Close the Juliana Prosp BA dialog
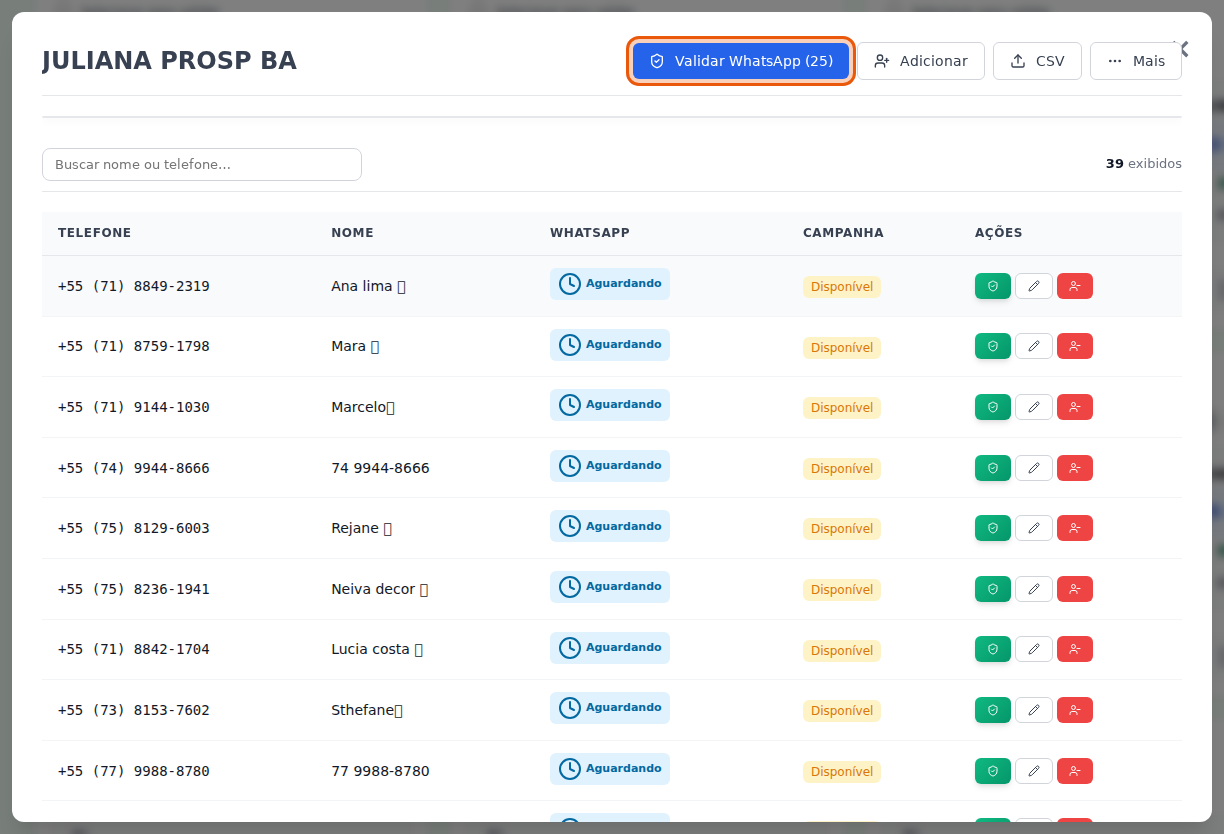The image size is (1224, 834). 1182,48
